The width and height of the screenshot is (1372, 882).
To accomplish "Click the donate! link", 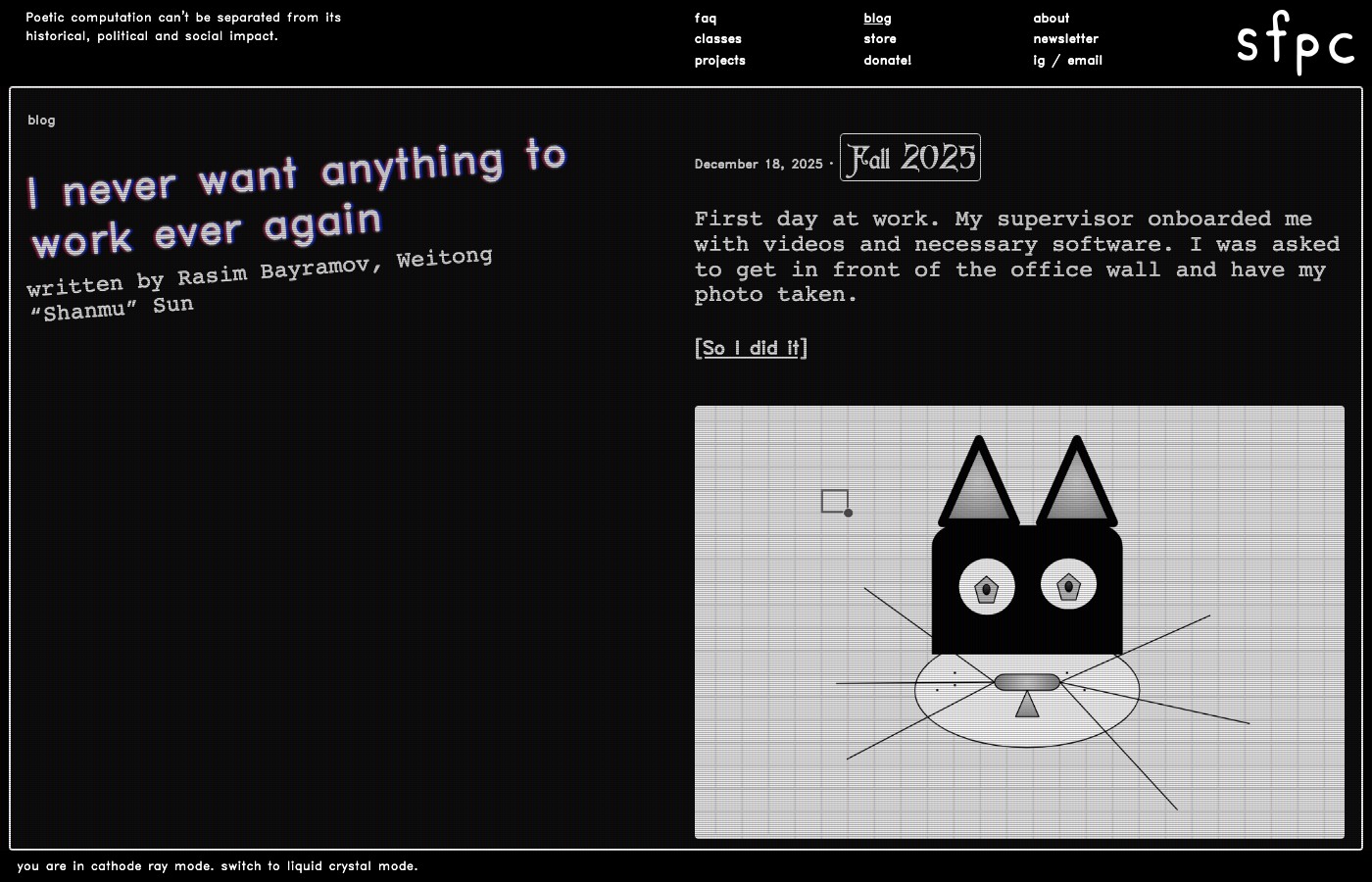I will pyautogui.click(x=887, y=60).
